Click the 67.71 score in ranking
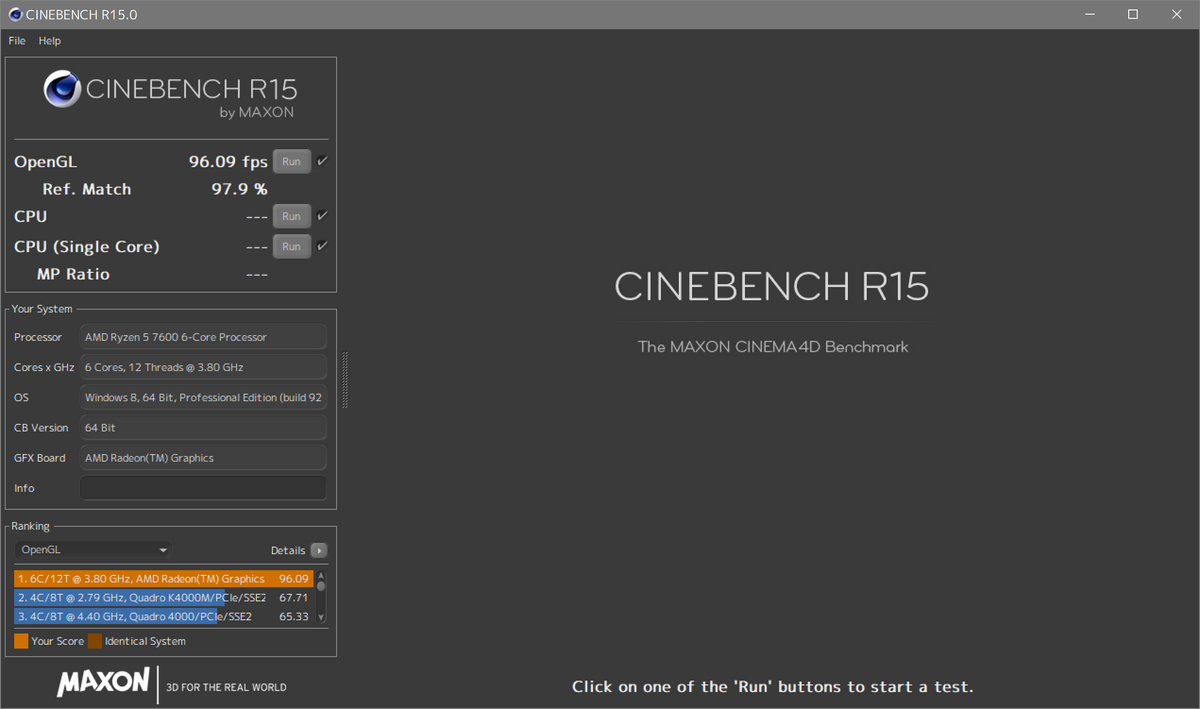1200x709 pixels. tap(293, 597)
